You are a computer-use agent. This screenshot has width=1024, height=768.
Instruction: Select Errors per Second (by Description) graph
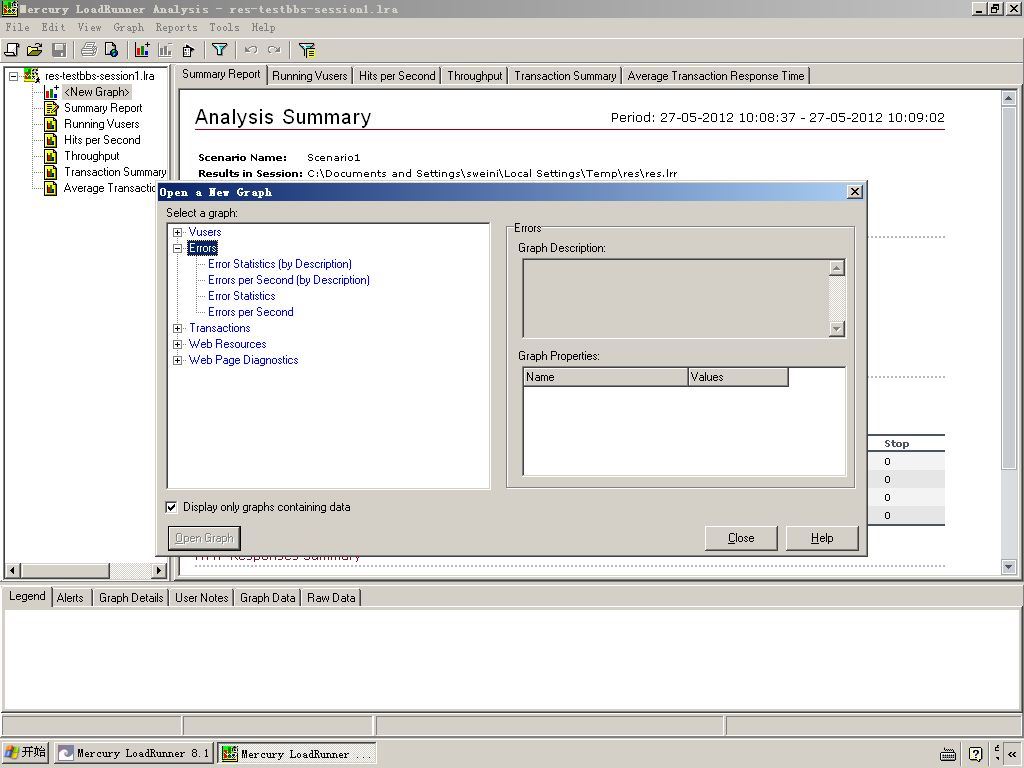click(x=289, y=280)
